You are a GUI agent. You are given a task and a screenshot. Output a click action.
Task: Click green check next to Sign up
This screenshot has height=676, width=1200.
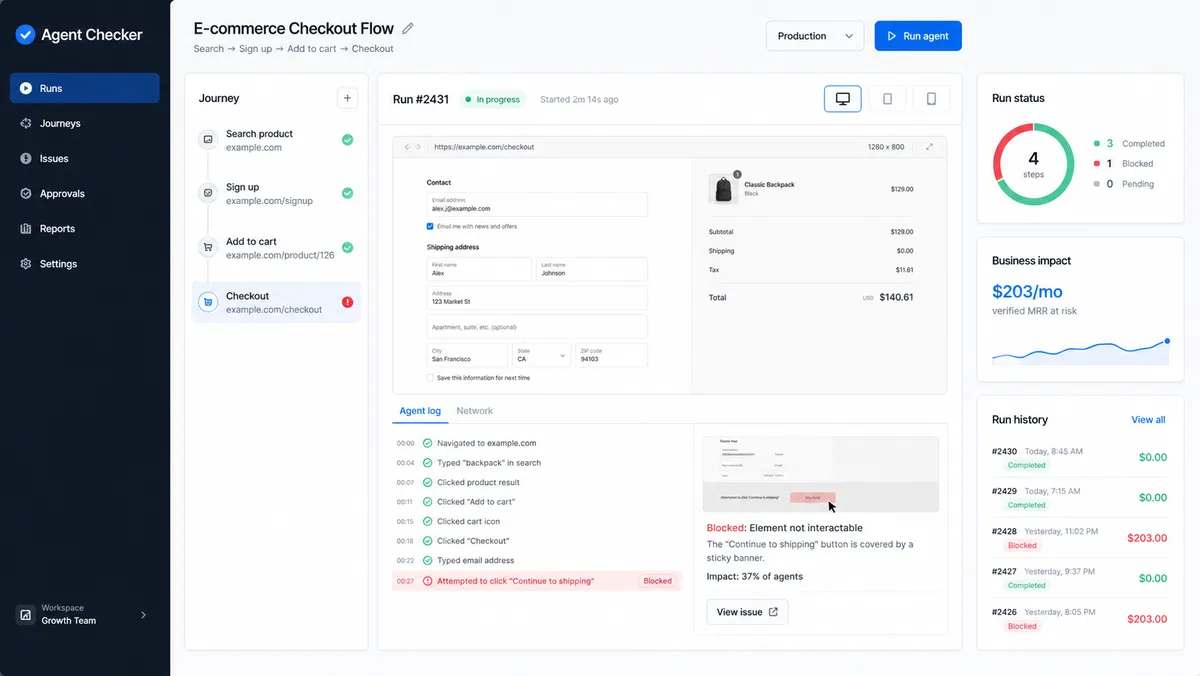point(347,193)
